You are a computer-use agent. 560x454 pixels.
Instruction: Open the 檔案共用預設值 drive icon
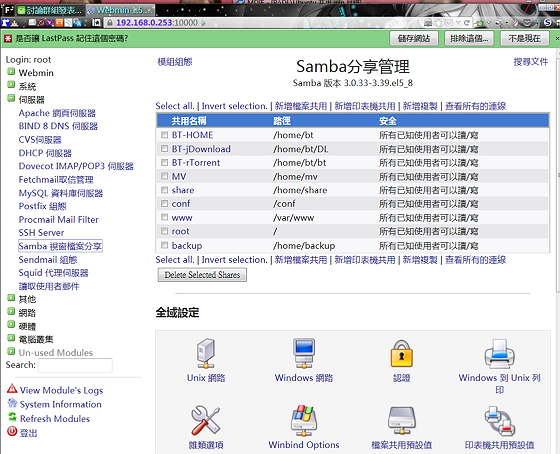(x=402, y=421)
